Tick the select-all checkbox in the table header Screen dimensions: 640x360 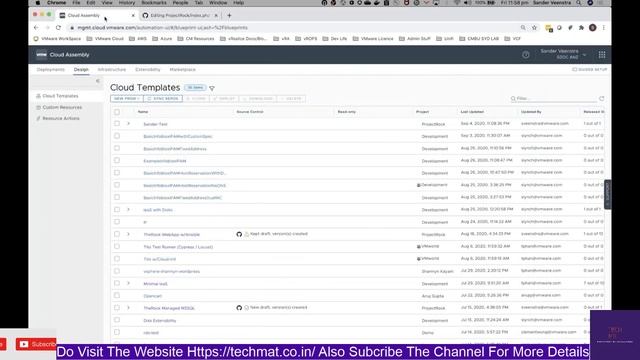tap(117, 112)
